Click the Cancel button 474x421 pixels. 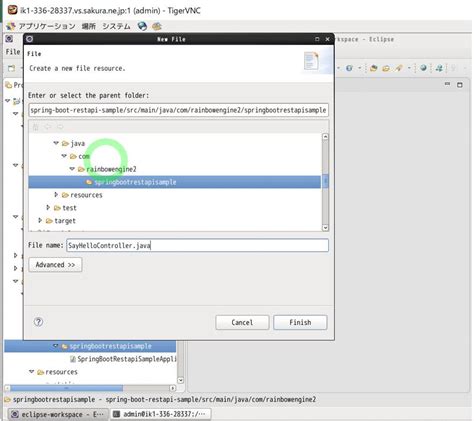242,322
